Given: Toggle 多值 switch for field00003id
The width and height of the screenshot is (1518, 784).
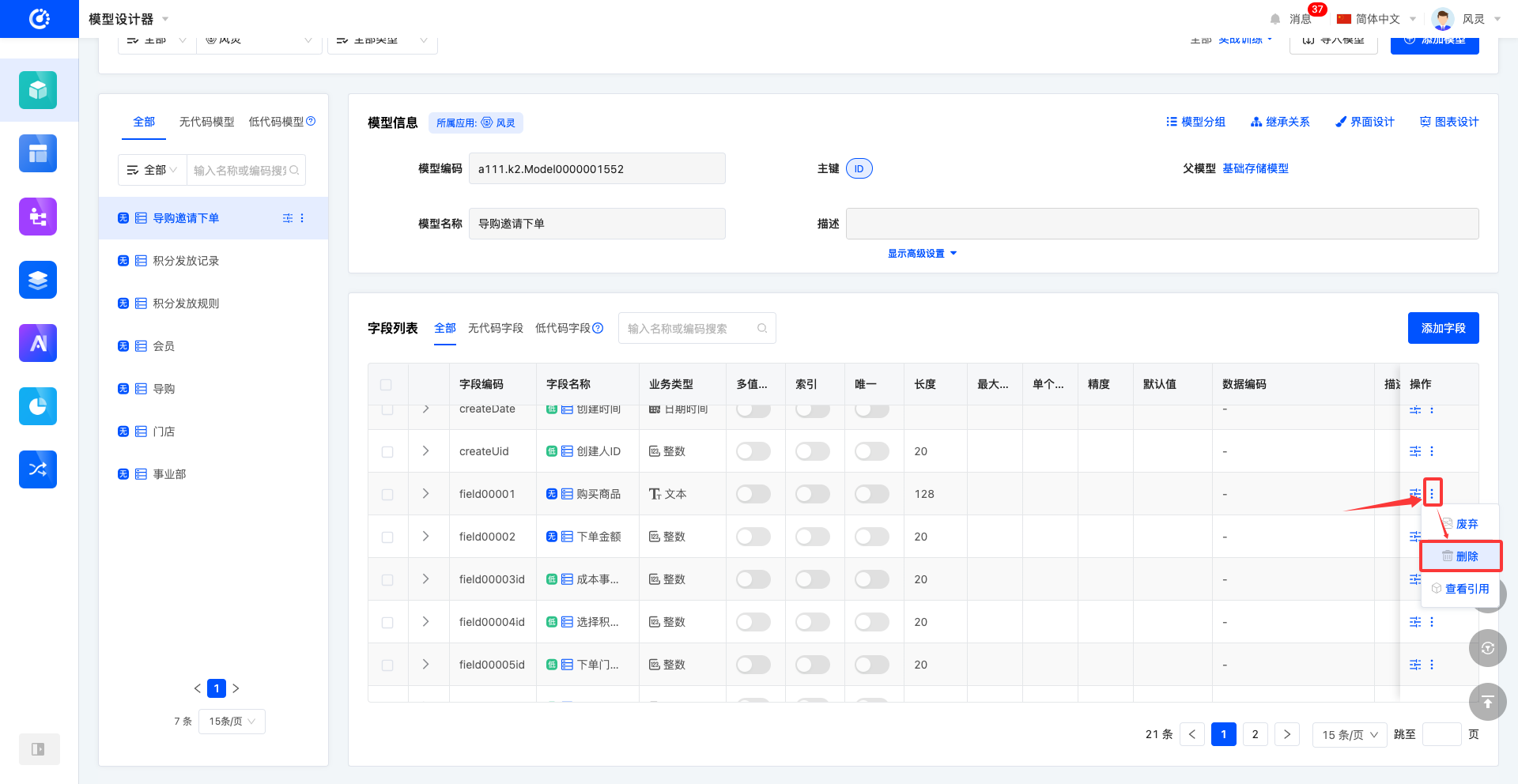Looking at the screenshot, I should click(753, 579).
